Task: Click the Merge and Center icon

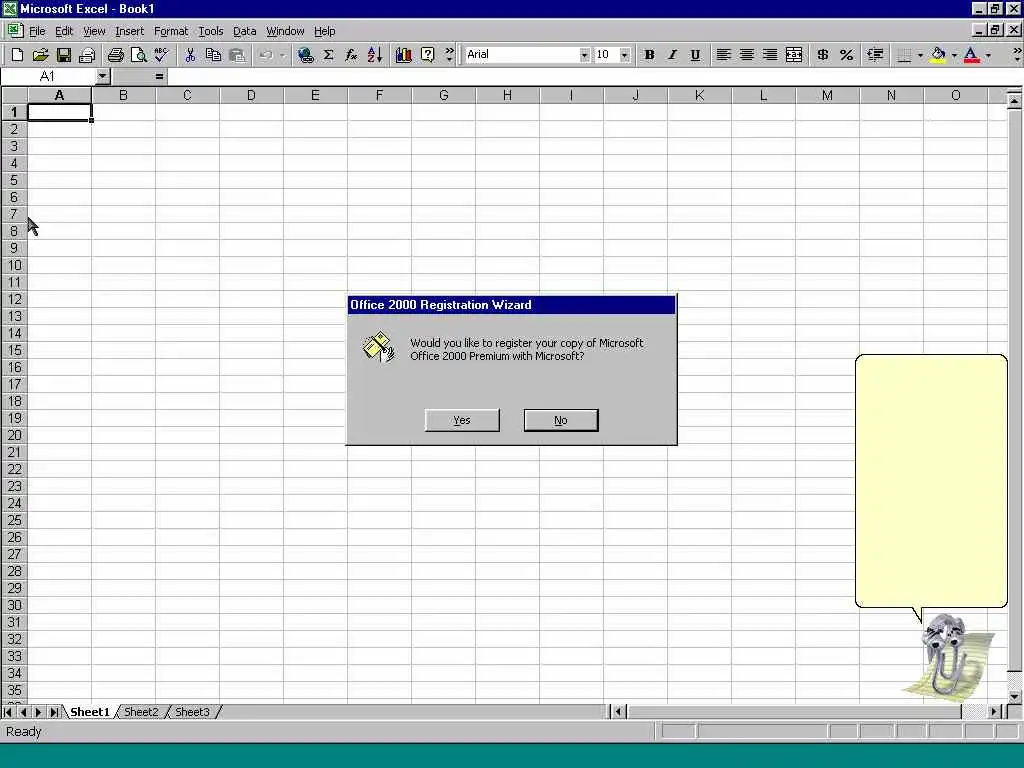Action: pyautogui.click(x=794, y=55)
